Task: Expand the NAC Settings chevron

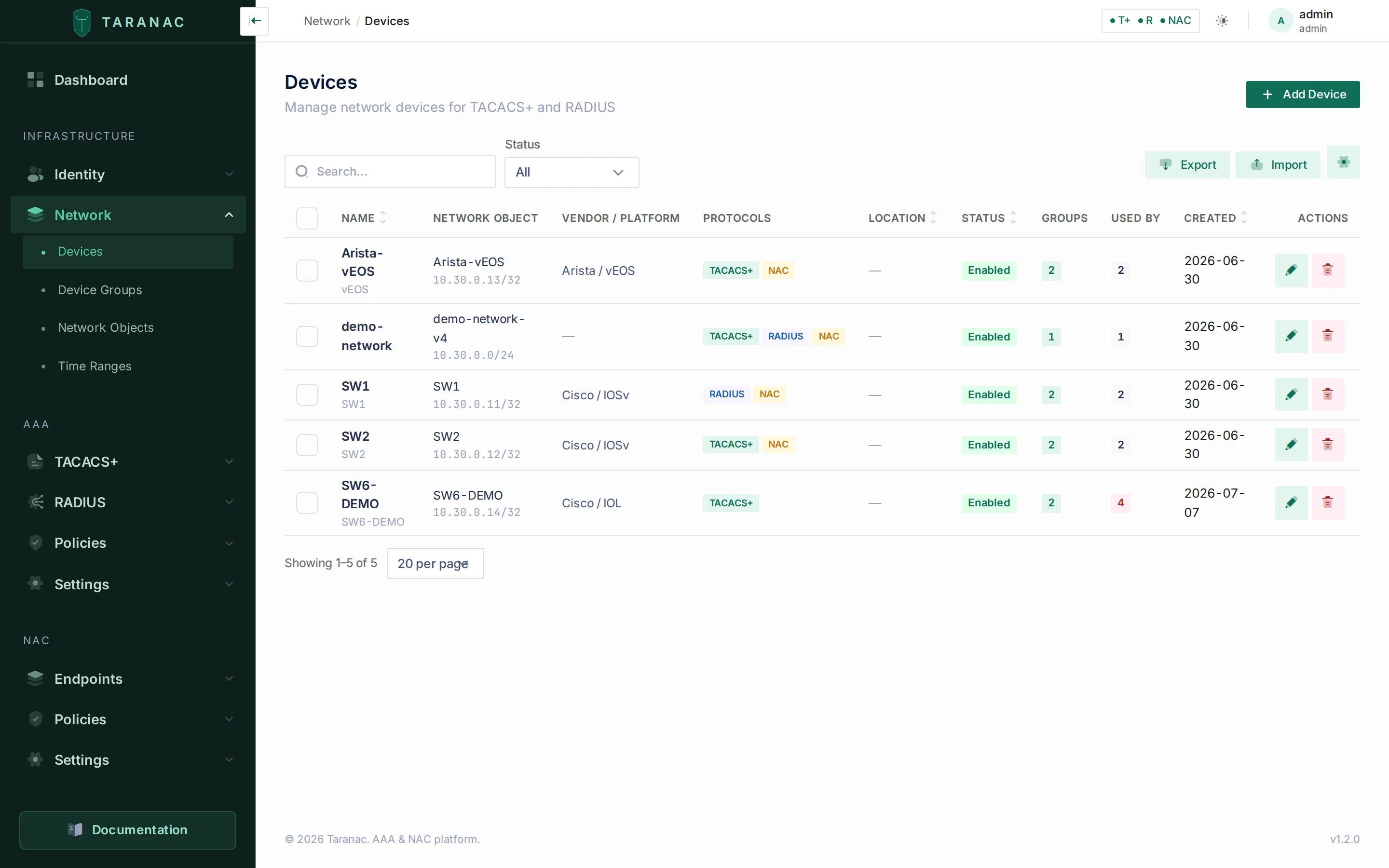Action: coord(229,760)
